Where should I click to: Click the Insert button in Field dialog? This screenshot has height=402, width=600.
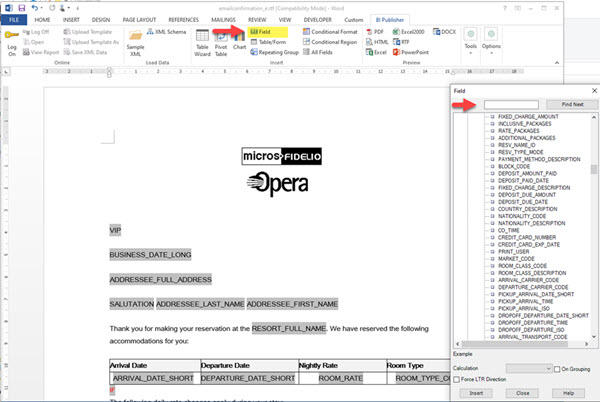point(476,393)
